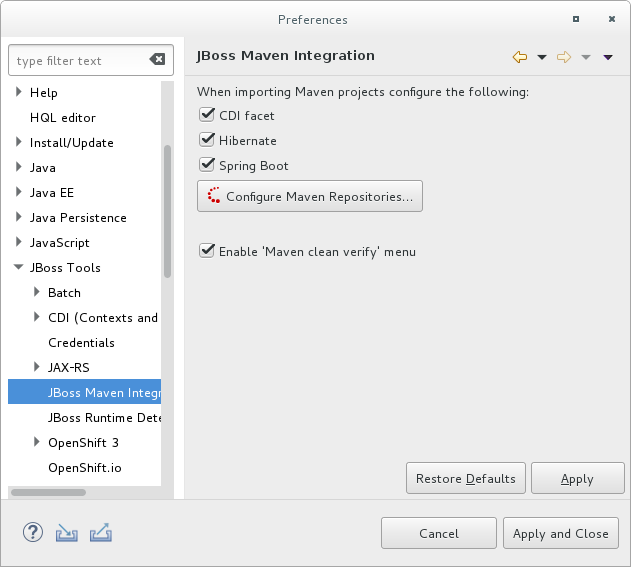Maximize the Preferences dialog window
631x567 pixels.
576,19
